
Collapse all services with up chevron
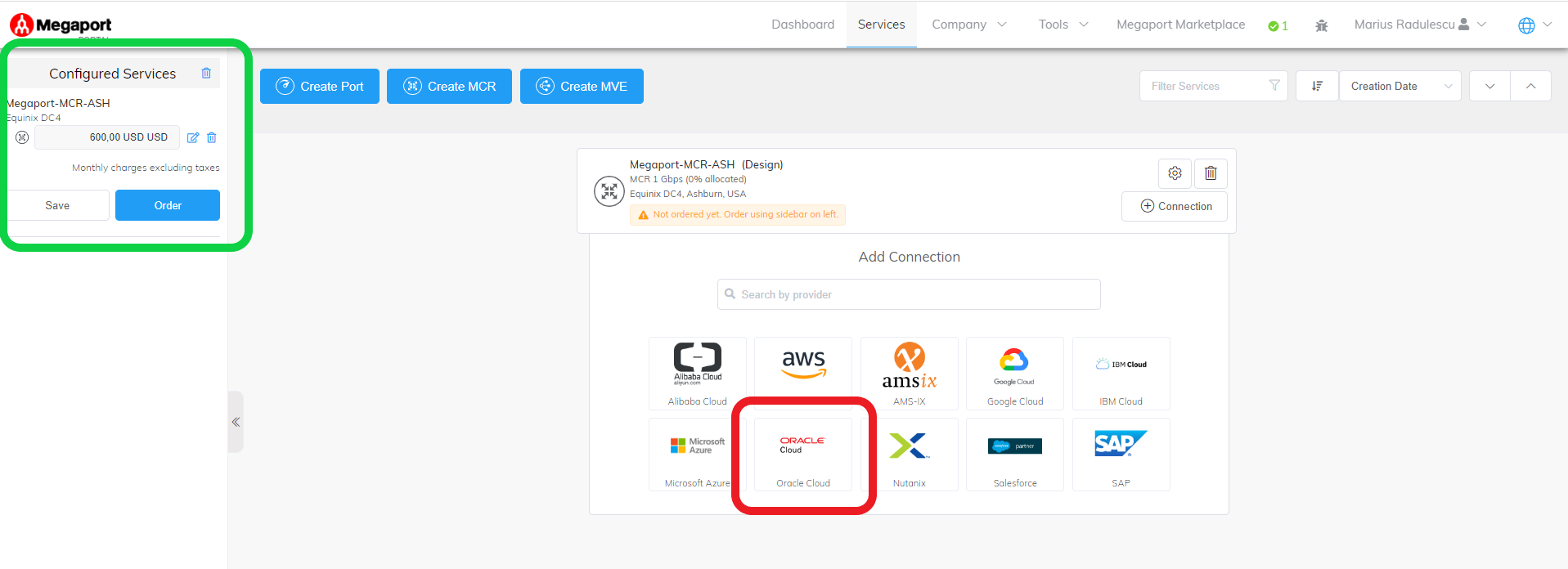coord(1530,86)
